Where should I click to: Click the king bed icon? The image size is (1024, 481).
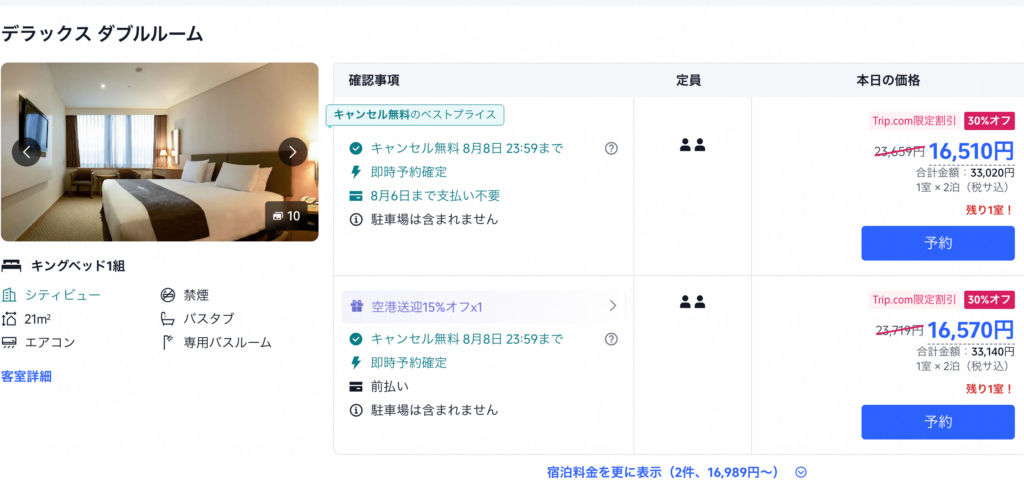(11, 266)
